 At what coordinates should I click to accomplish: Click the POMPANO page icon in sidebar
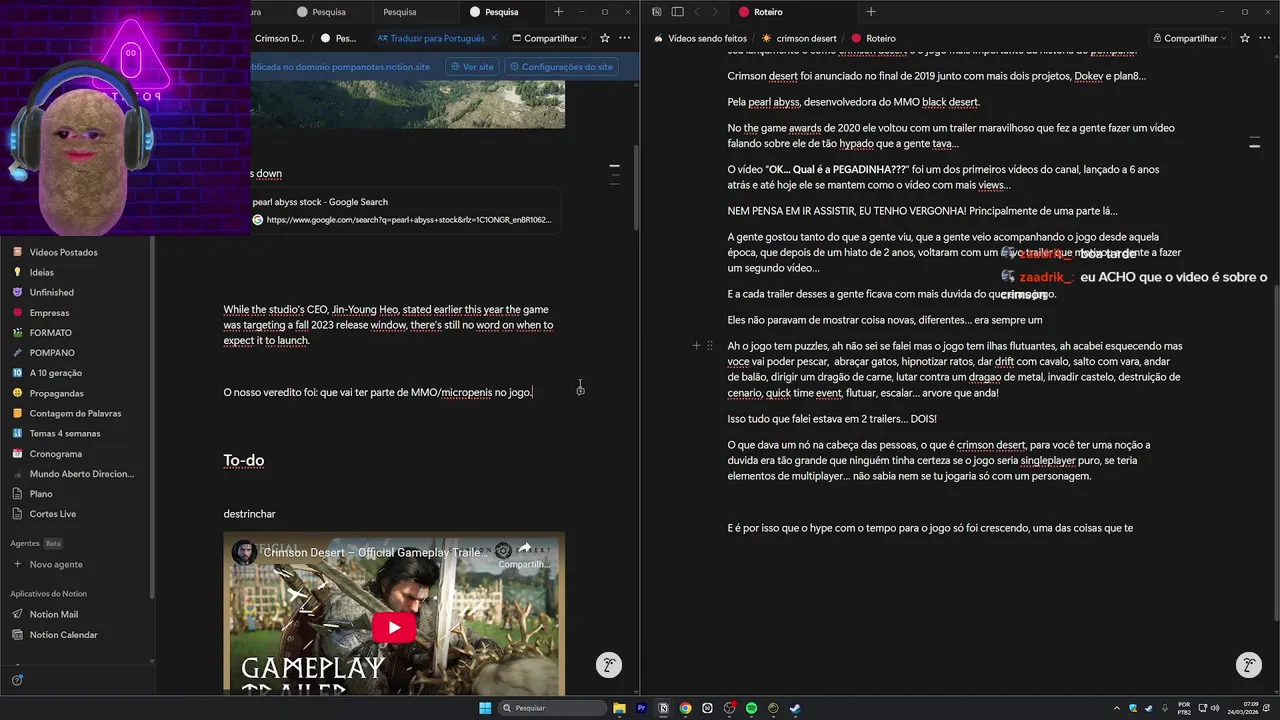pyautogui.click(x=17, y=352)
